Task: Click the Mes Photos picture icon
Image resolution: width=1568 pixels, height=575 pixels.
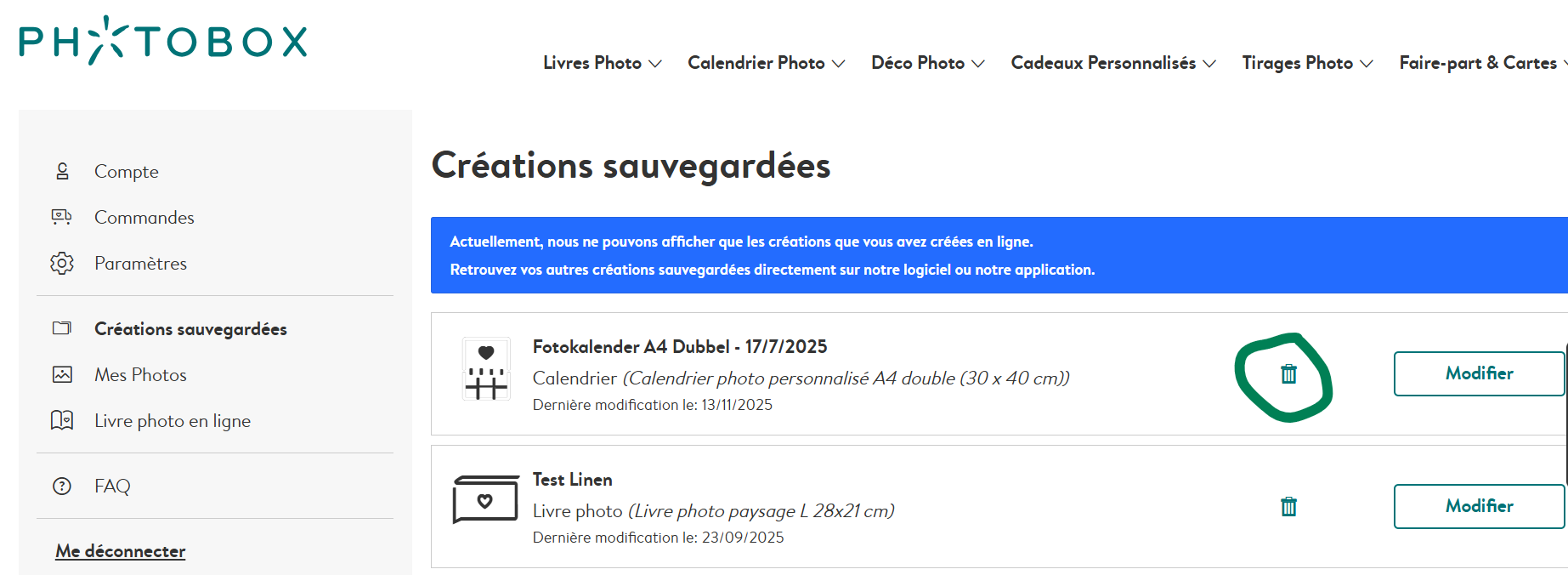Action: click(62, 375)
